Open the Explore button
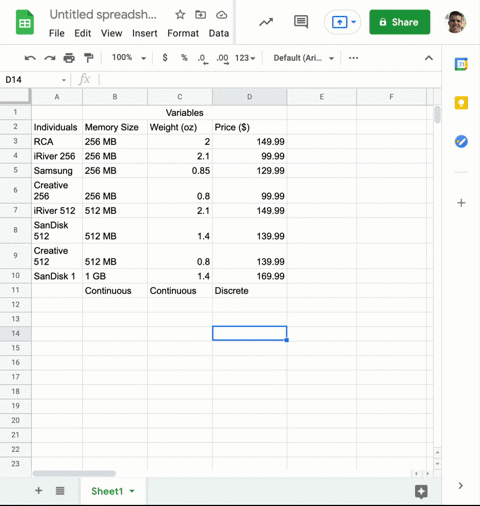480x506 pixels. (421, 492)
